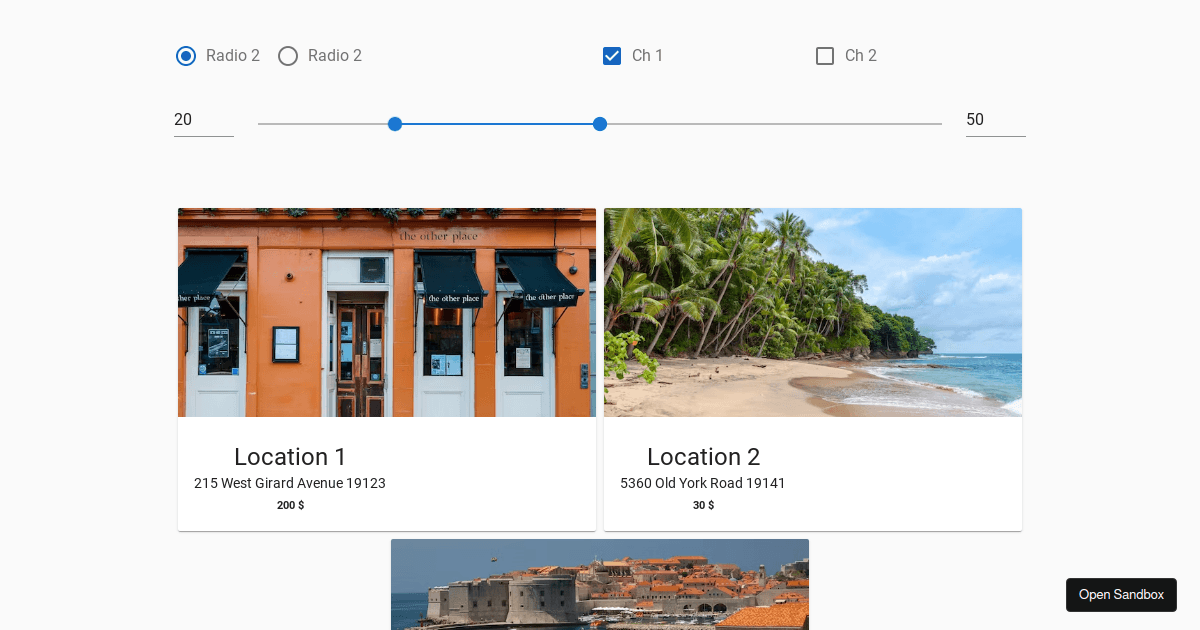Select the Location 1 title
1200x630 pixels.
pyautogui.click(x=289, y=457)
